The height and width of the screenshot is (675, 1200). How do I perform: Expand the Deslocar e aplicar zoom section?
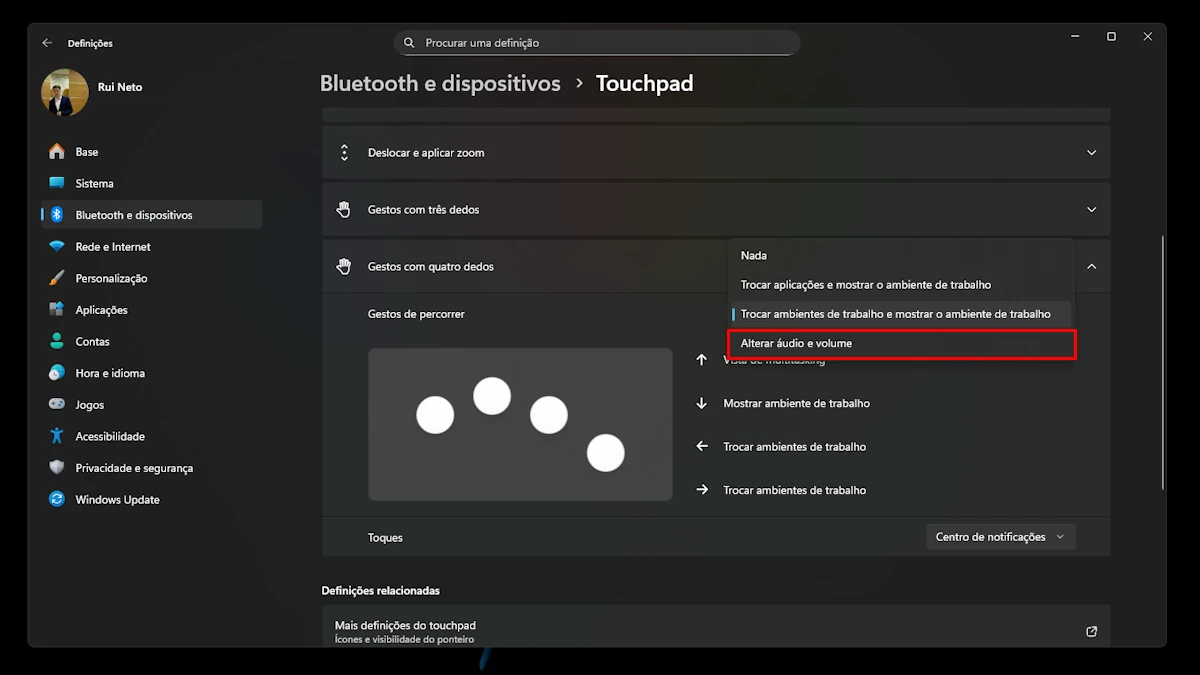coord(1091,153)
